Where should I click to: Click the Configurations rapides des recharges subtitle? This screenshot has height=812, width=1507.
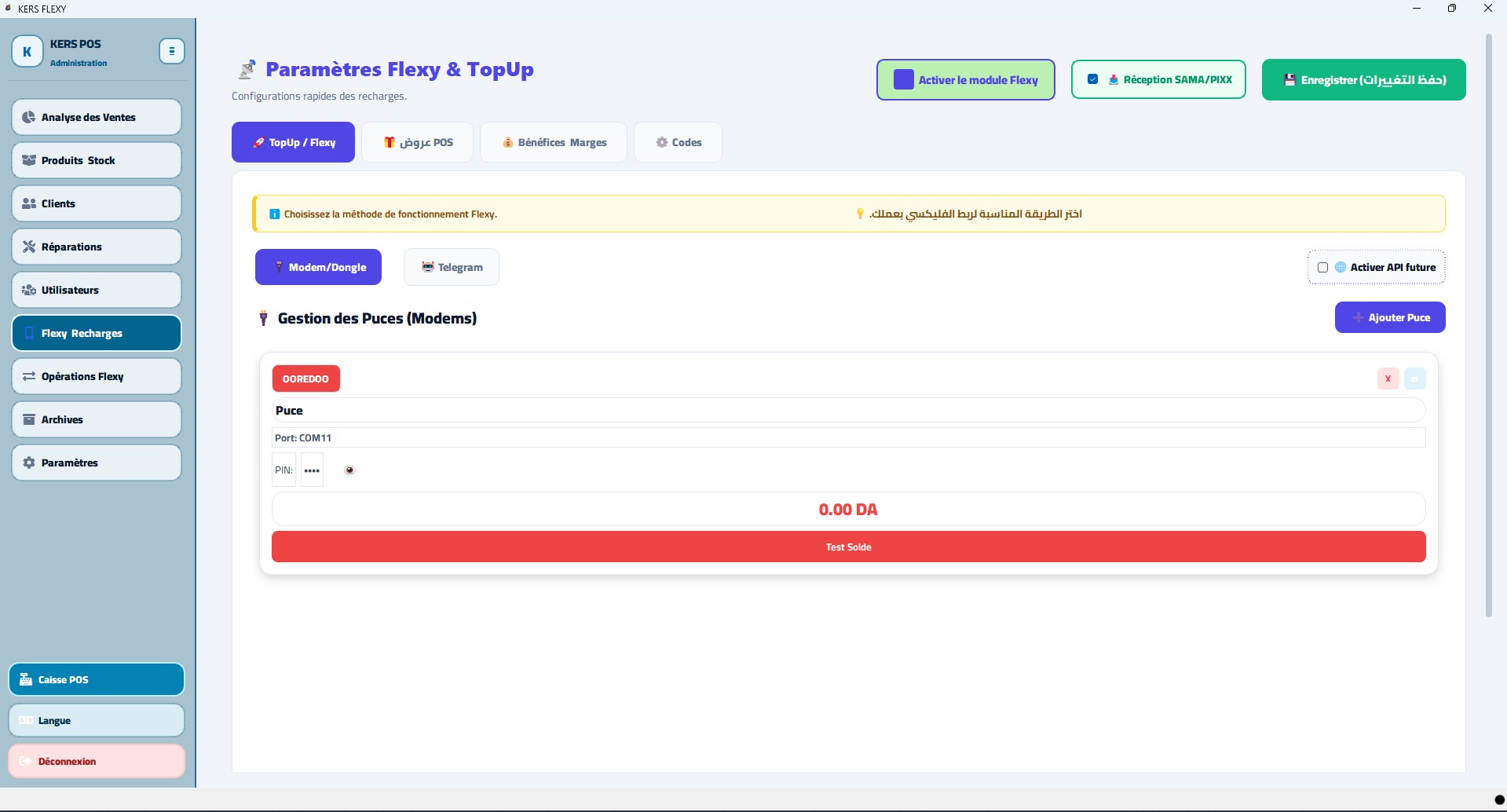tap(319, 96)
